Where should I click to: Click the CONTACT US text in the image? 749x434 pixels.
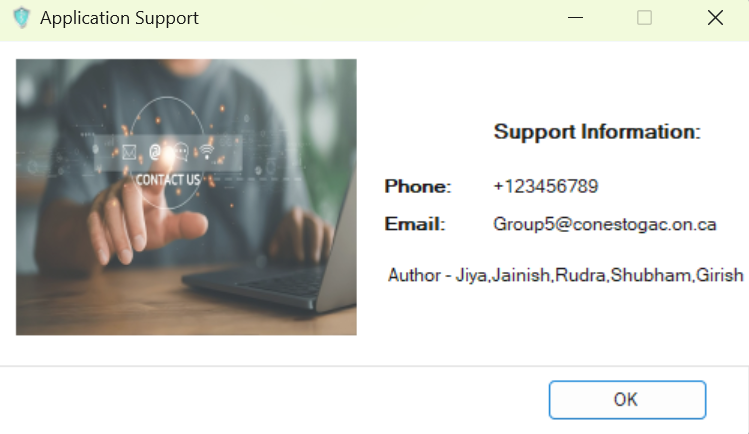click(x=168, y=180)
